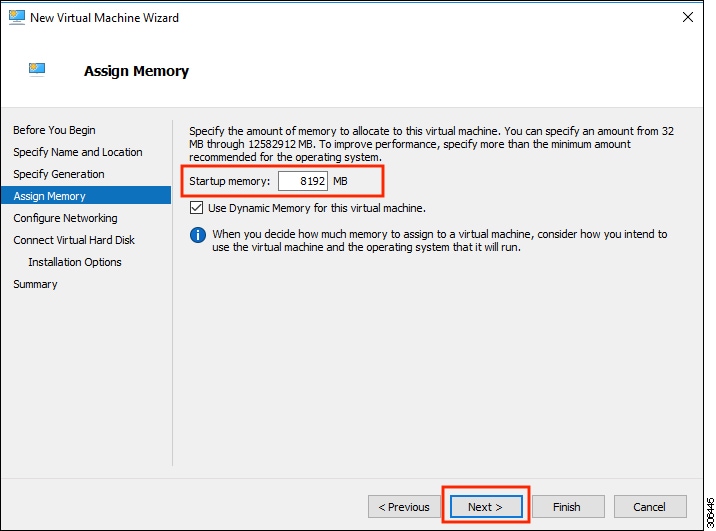
Task: Cancel the wizard
Action: pyautogui.click(x=649, y=507)
